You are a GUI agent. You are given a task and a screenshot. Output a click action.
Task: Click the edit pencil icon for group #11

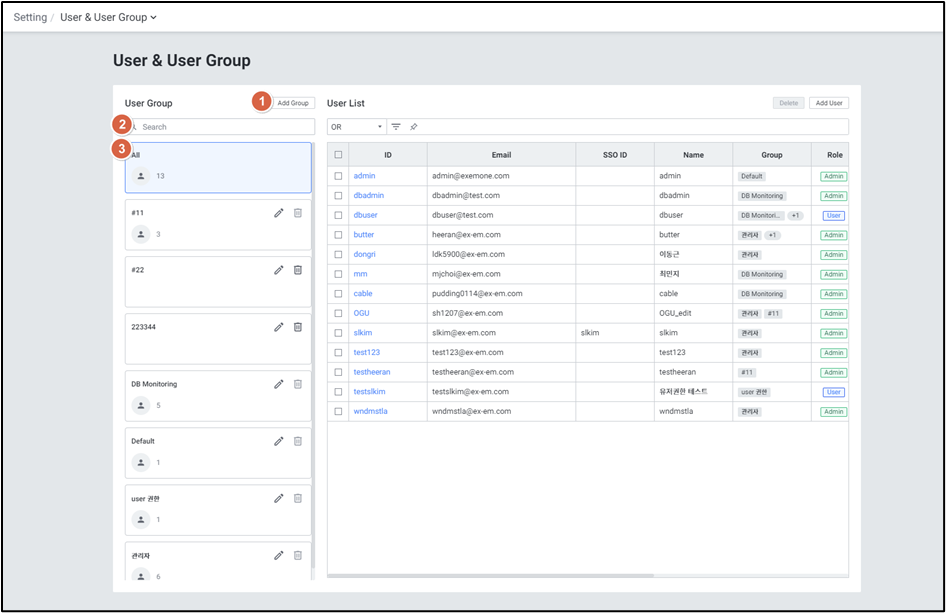(x=279, y=213)
